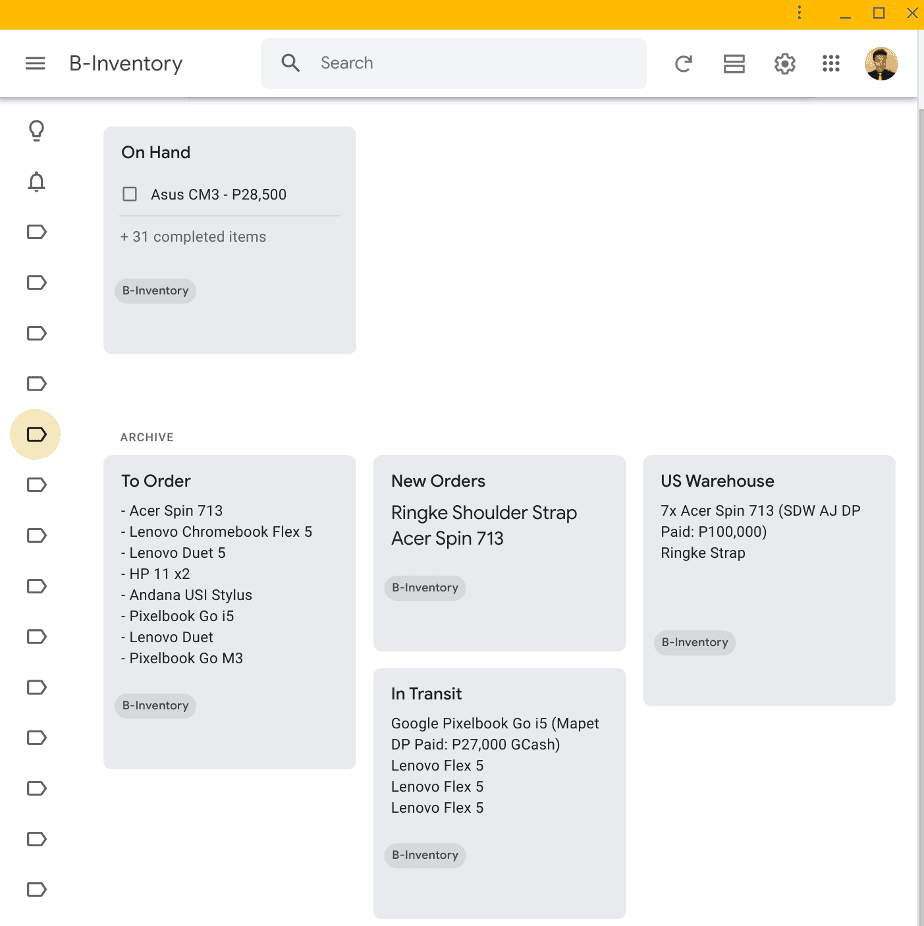Focus the Search input field
This screenshot has height=926, width=924.
tap(453, 63)
